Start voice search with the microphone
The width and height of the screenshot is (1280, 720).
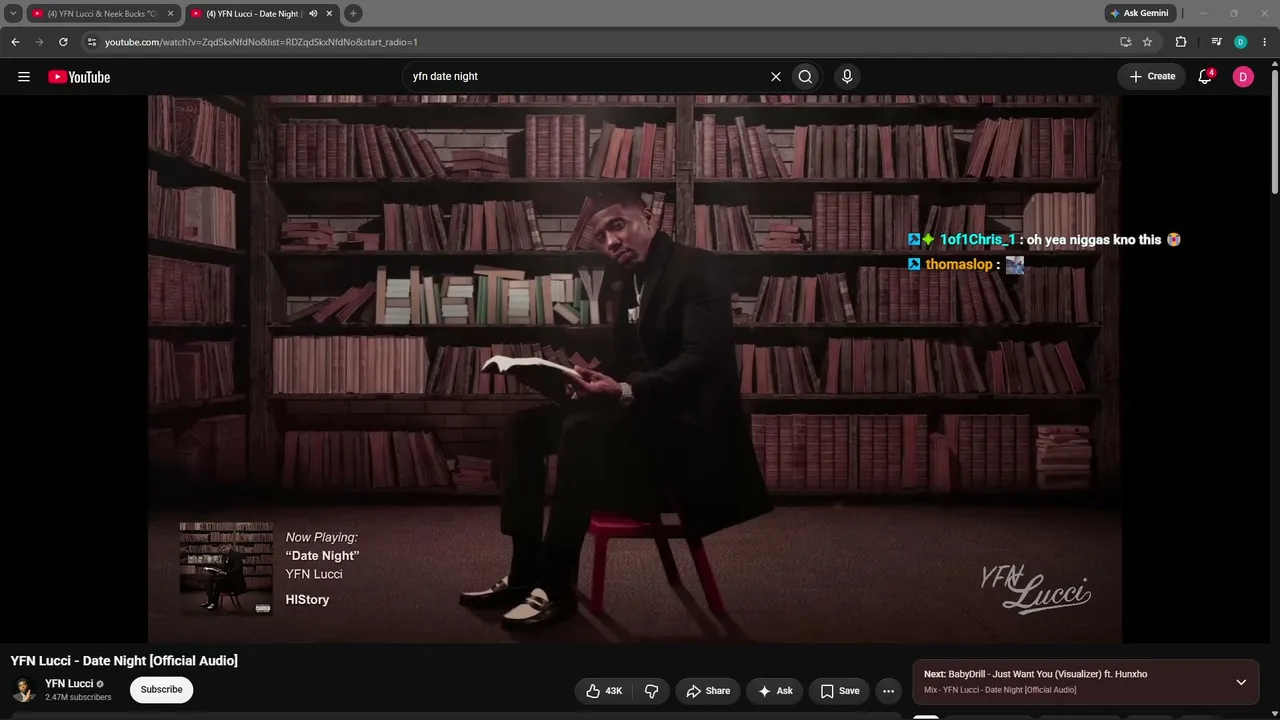point(847,77)
